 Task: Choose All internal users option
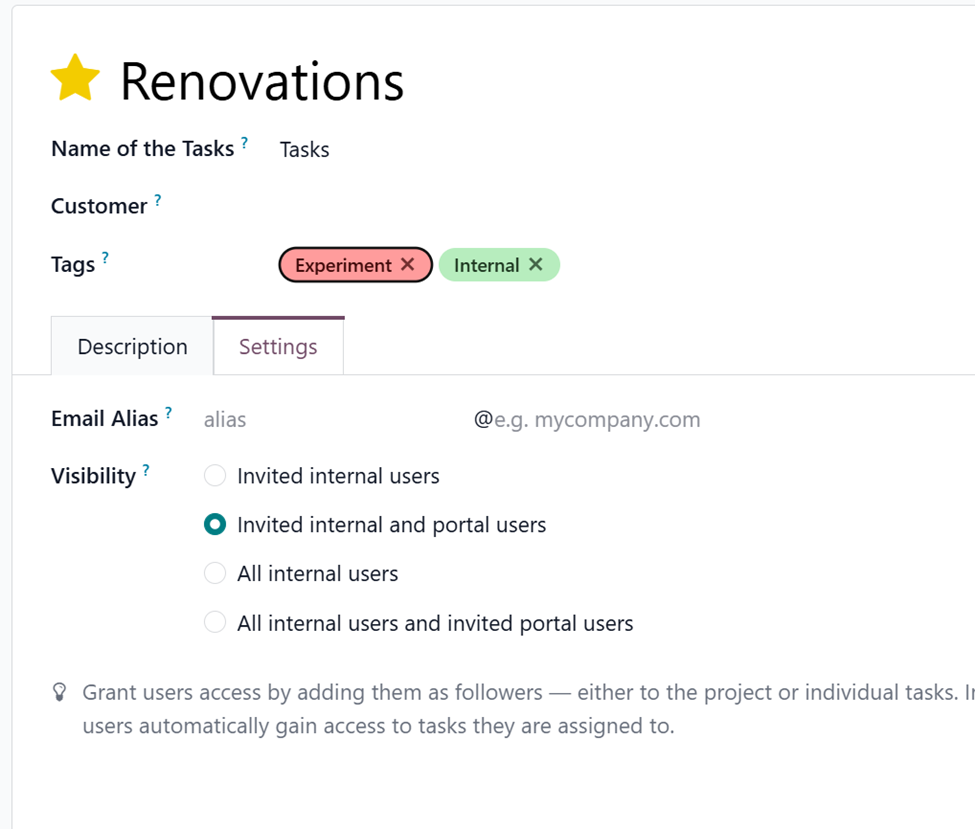[215, 574]
